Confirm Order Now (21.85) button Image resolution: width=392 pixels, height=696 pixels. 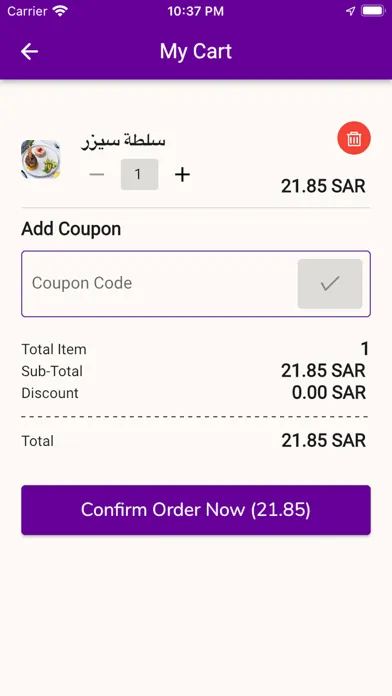[x=196, y=510]
